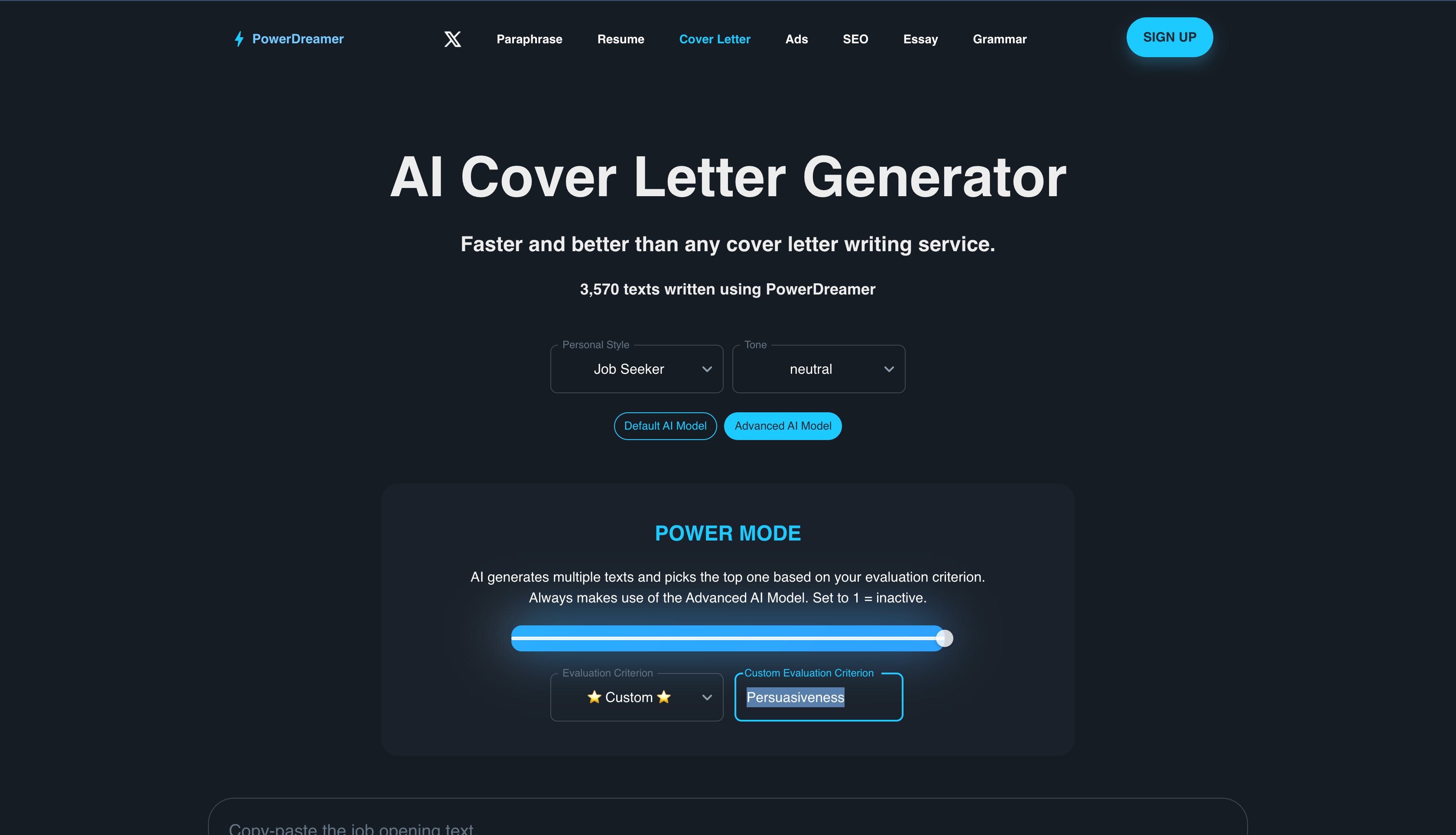Click the SIGN UP button
Screen dimensions: 1456x835
click(1169, 37)
